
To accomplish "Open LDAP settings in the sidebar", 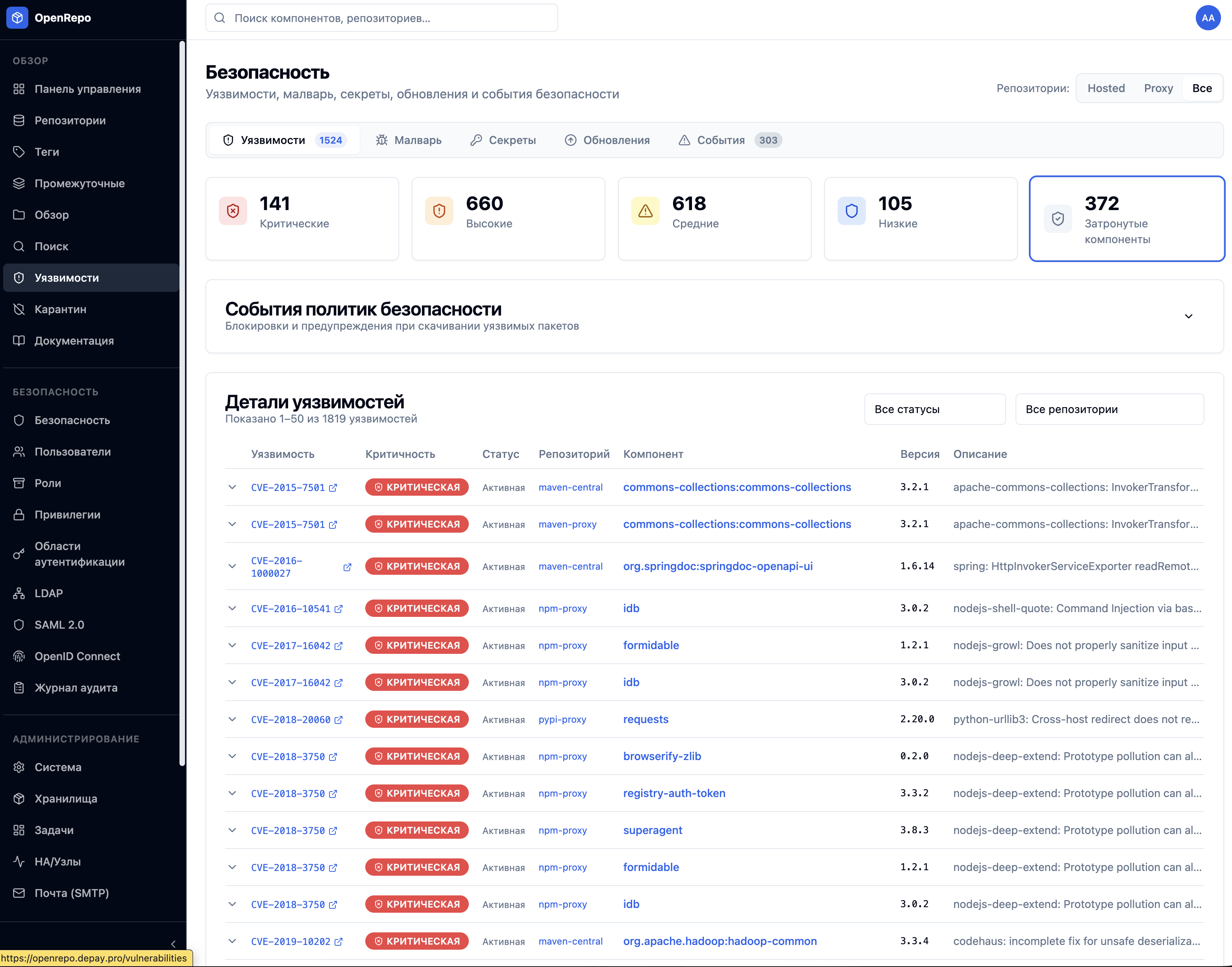I will [x=91, y=593].
